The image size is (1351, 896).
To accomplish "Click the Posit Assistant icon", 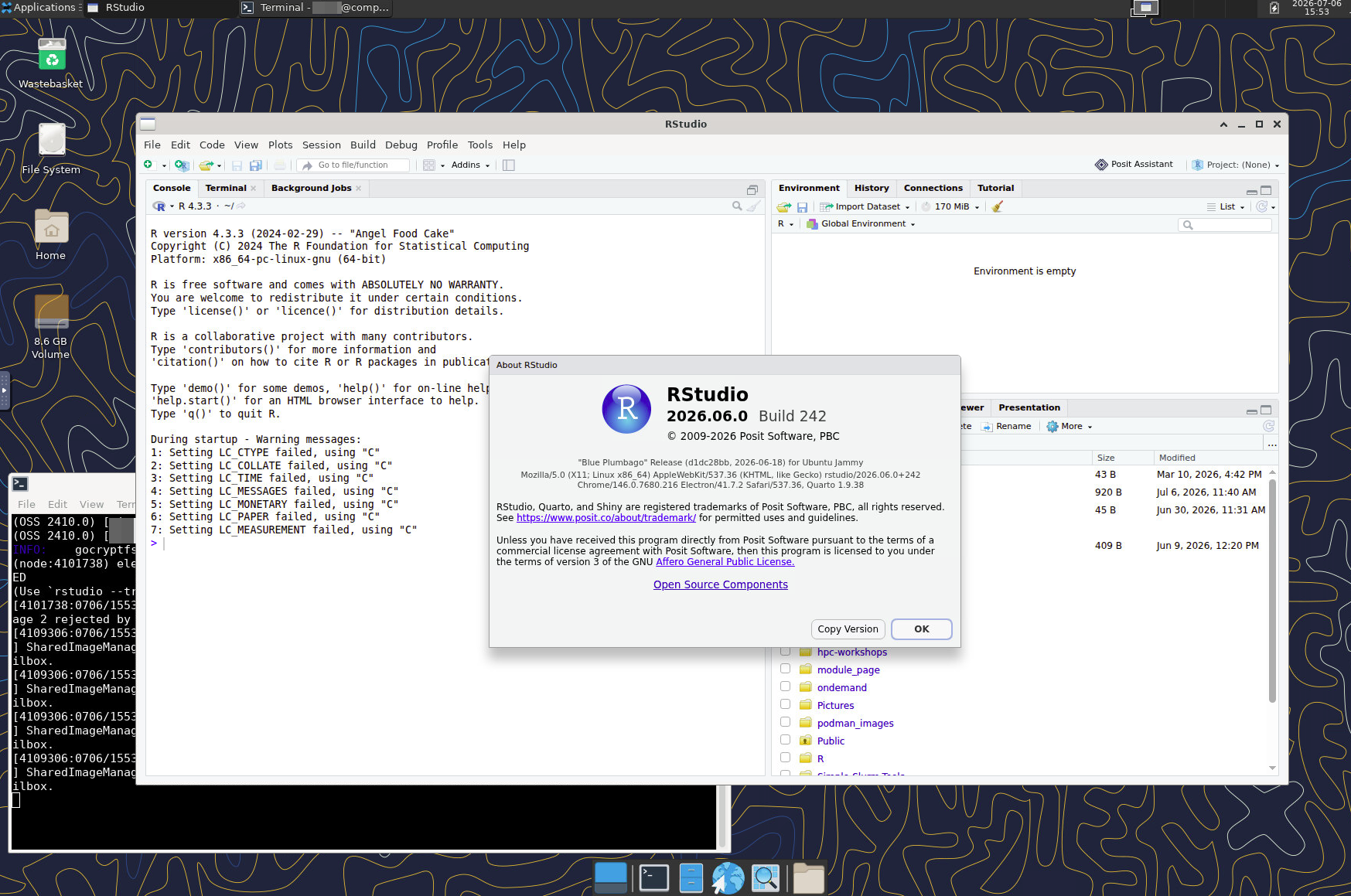I will [1101, 165].
